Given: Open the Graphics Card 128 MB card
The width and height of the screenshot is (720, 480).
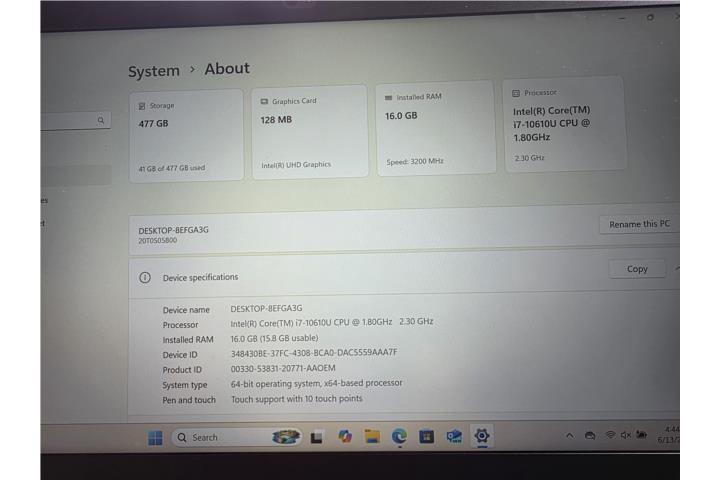Looking at the screenshot, I should coord(310,132).
